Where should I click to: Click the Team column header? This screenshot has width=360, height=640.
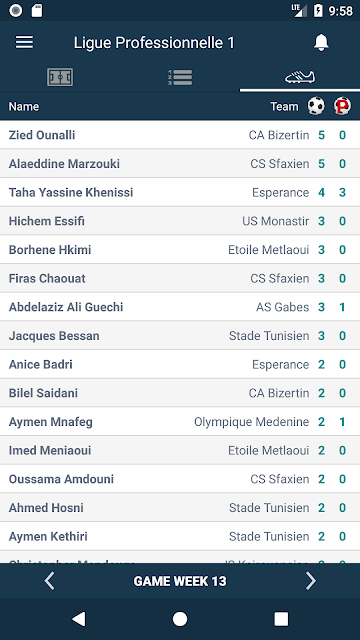[284, 107]
